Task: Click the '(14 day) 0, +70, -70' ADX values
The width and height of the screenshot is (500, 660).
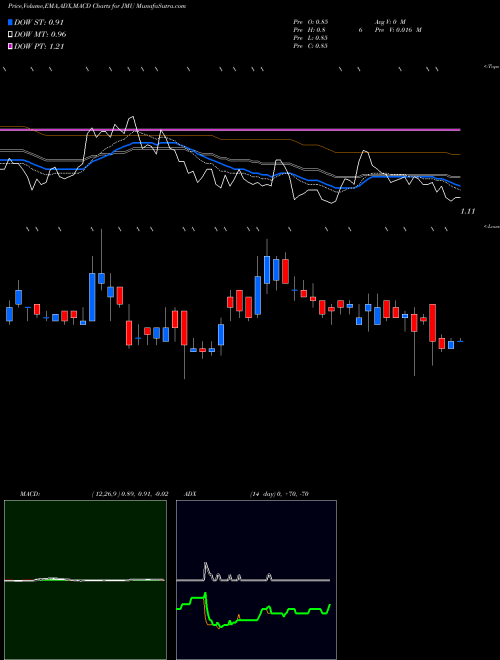Action: 278,494
